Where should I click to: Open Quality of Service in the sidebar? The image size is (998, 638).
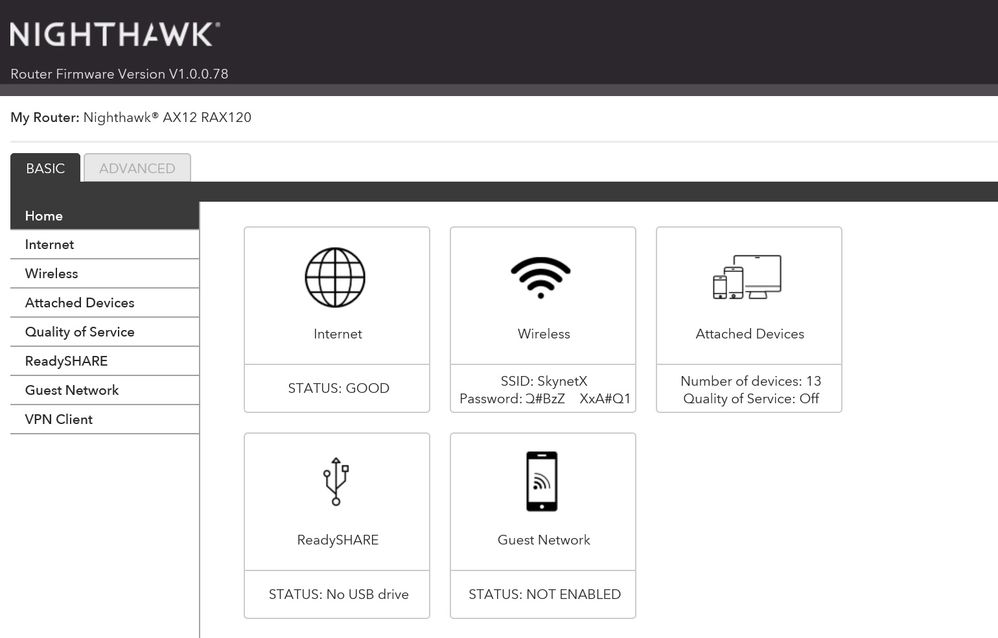tap(104, 332)
